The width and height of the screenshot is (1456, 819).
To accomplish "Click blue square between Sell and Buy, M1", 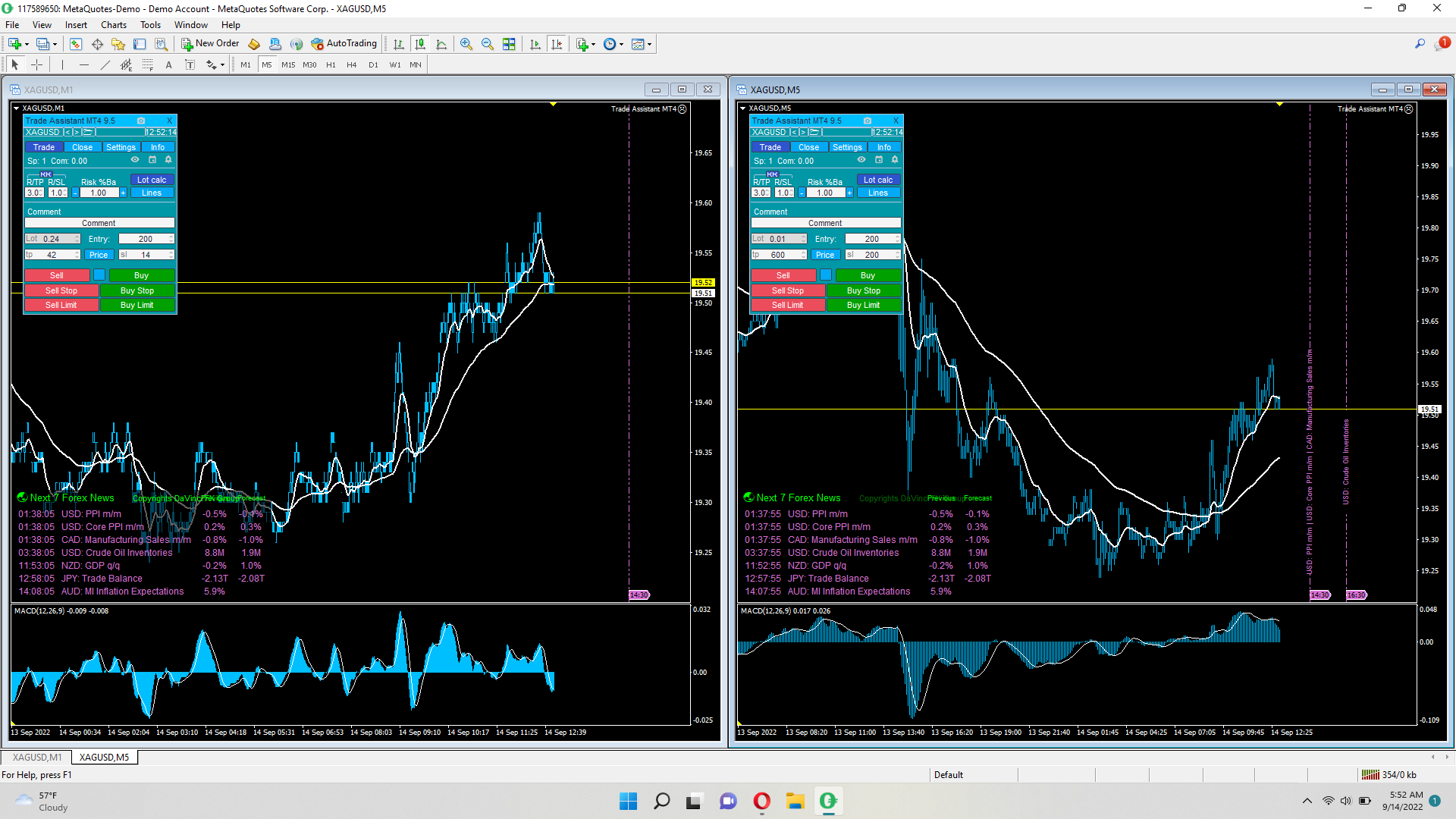I will 99,275.
